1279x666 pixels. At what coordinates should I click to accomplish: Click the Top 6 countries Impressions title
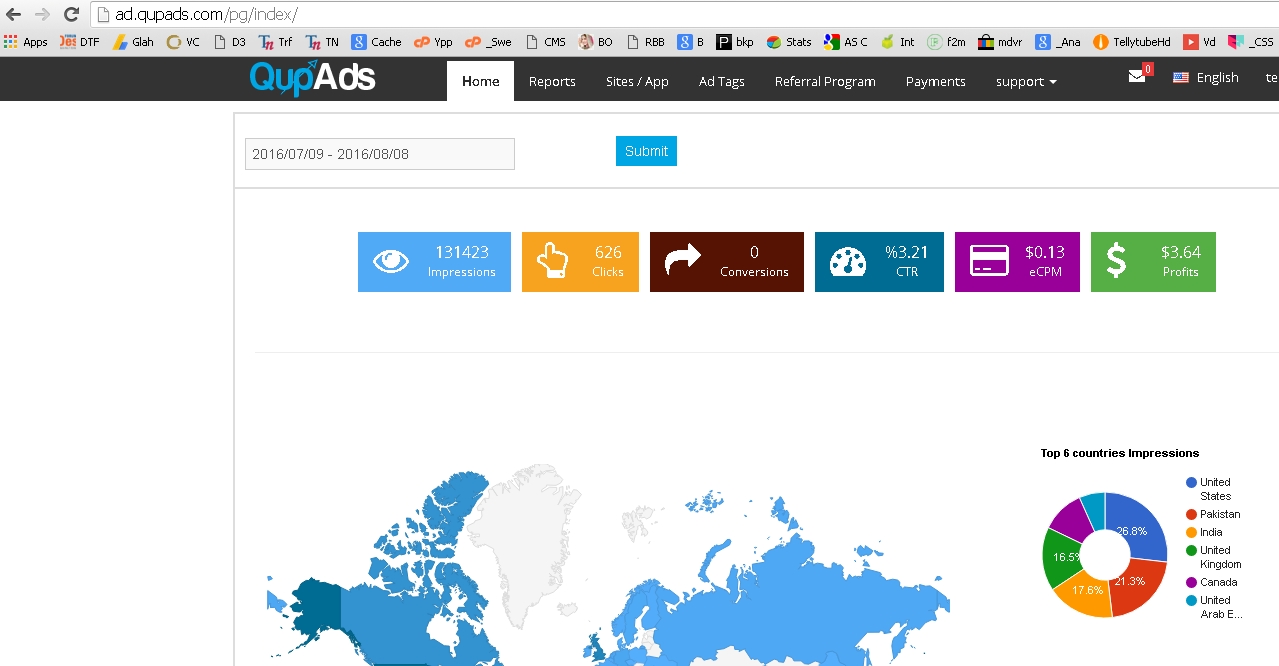(x=1120, y=453)
